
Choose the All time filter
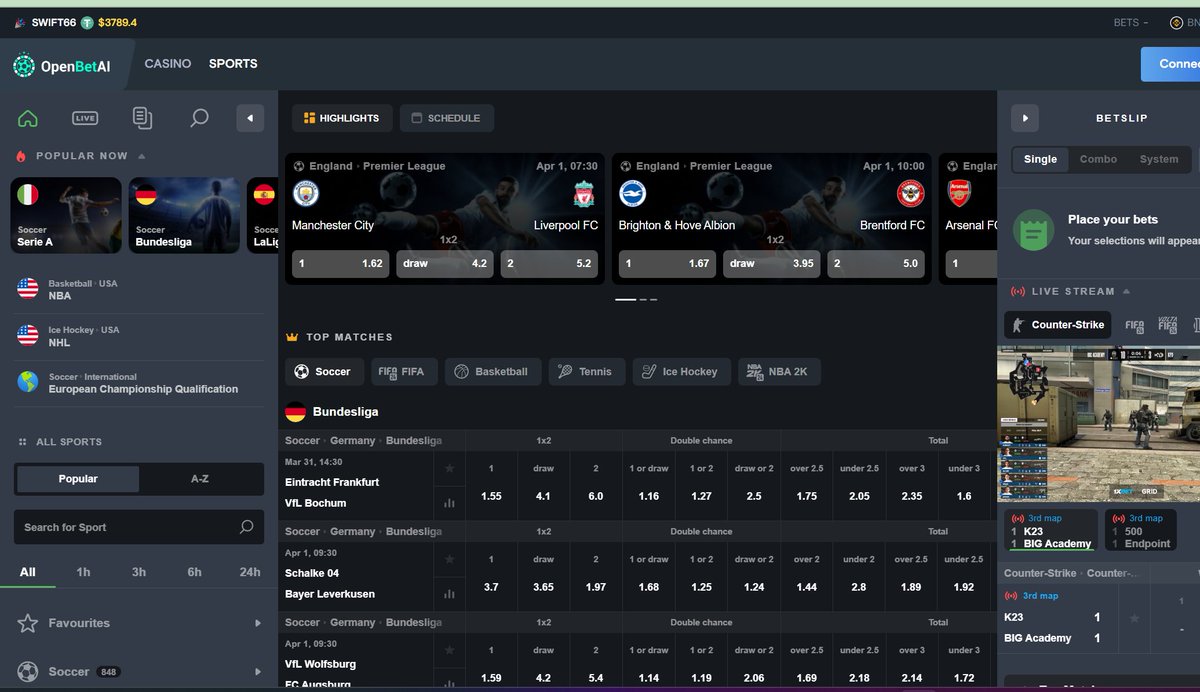[x=28, y=572]
